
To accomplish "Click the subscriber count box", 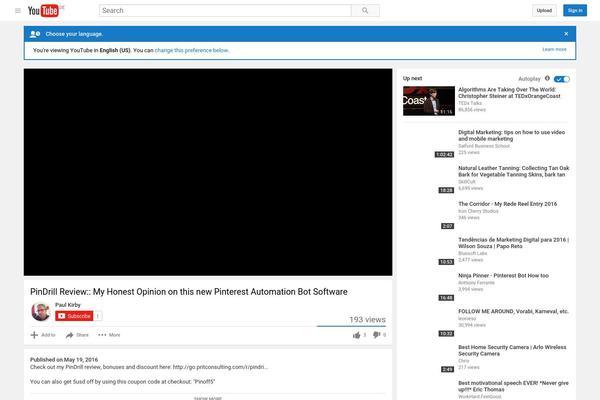I will (x=98, y=316).
